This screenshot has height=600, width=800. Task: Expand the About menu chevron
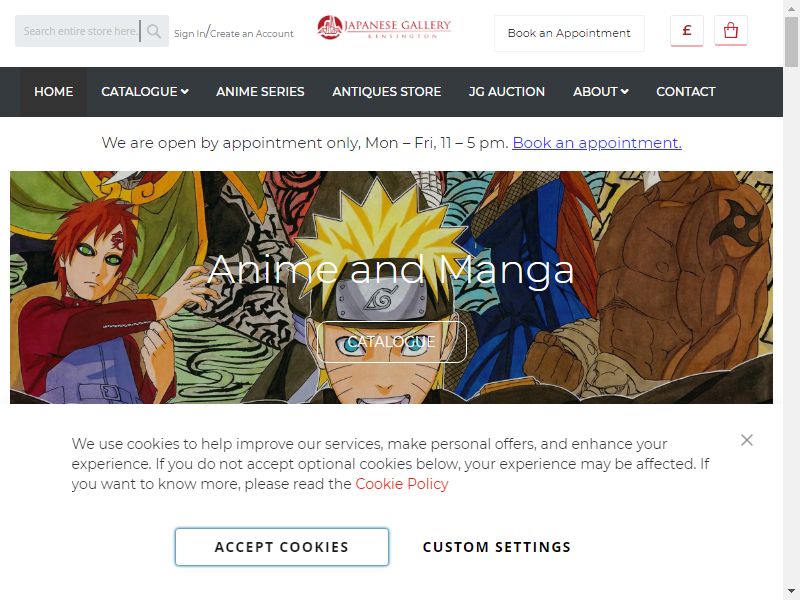pyautogui.click(x=624, y=92)
